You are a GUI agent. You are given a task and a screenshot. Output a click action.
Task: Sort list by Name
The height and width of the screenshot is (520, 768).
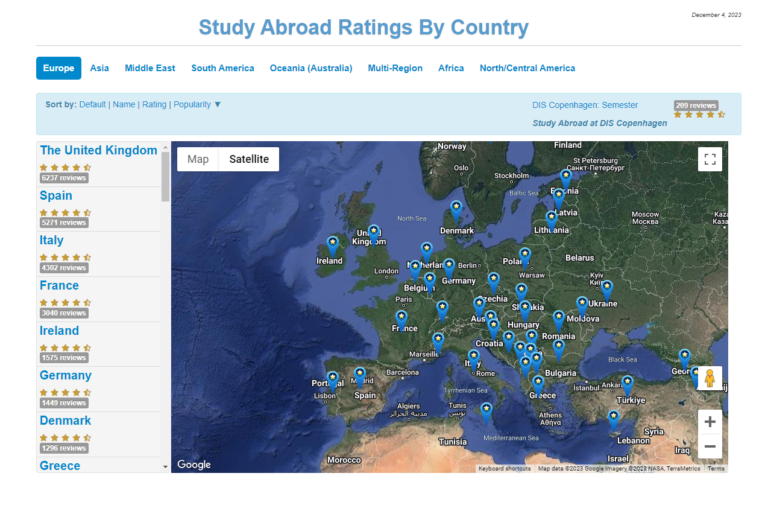[x=124, y=104]
